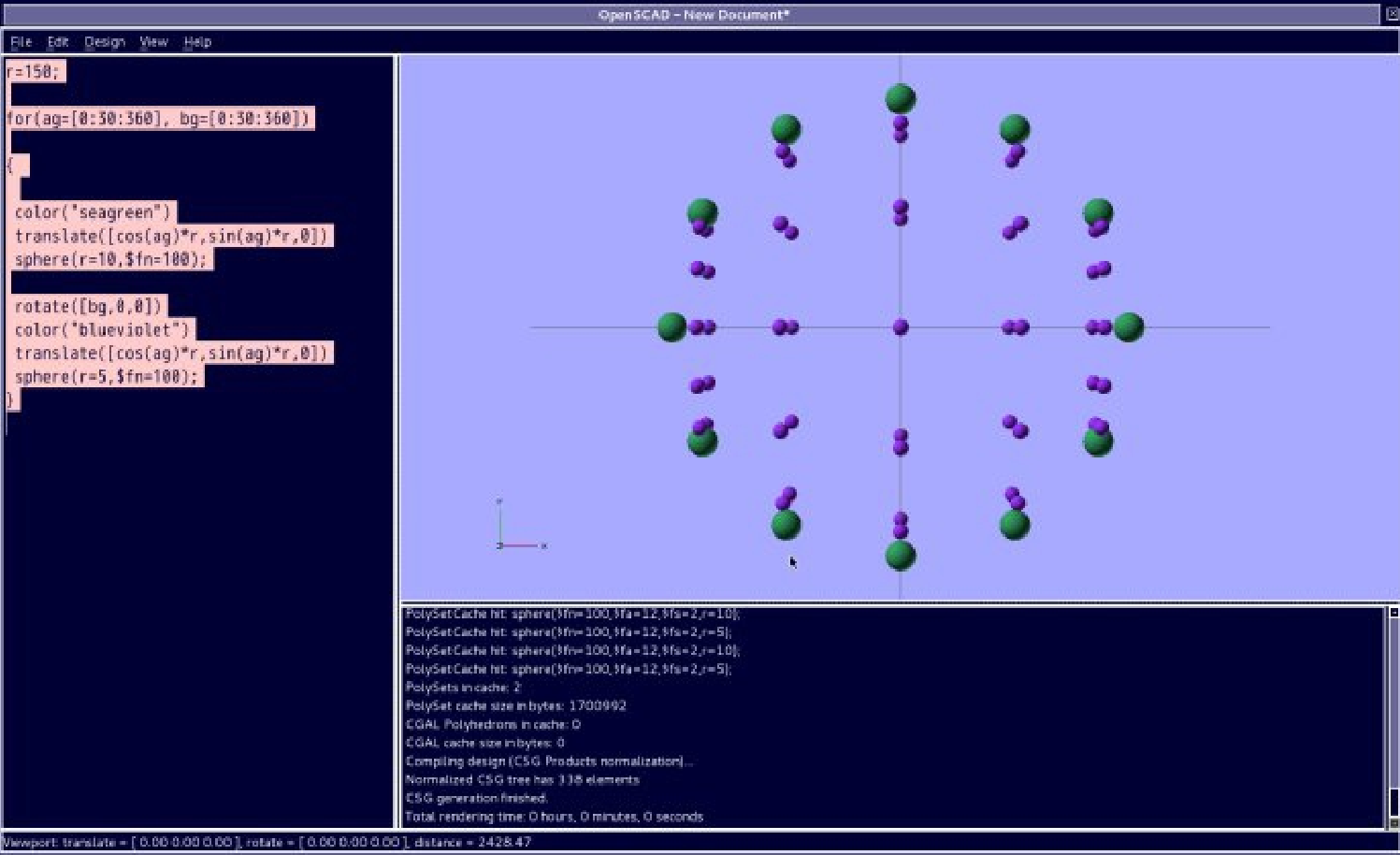Open the Edit menu
1400x855 pixels.
click(58, 42)
